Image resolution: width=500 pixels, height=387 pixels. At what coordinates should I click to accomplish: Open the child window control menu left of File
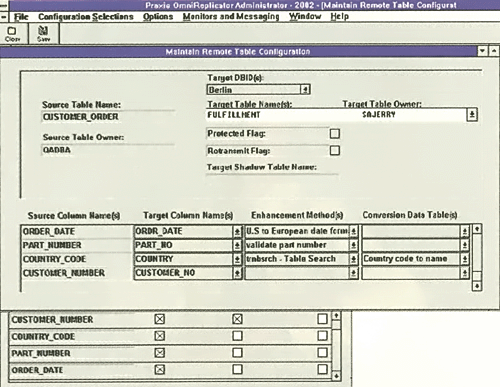click(x=3, y=17)
